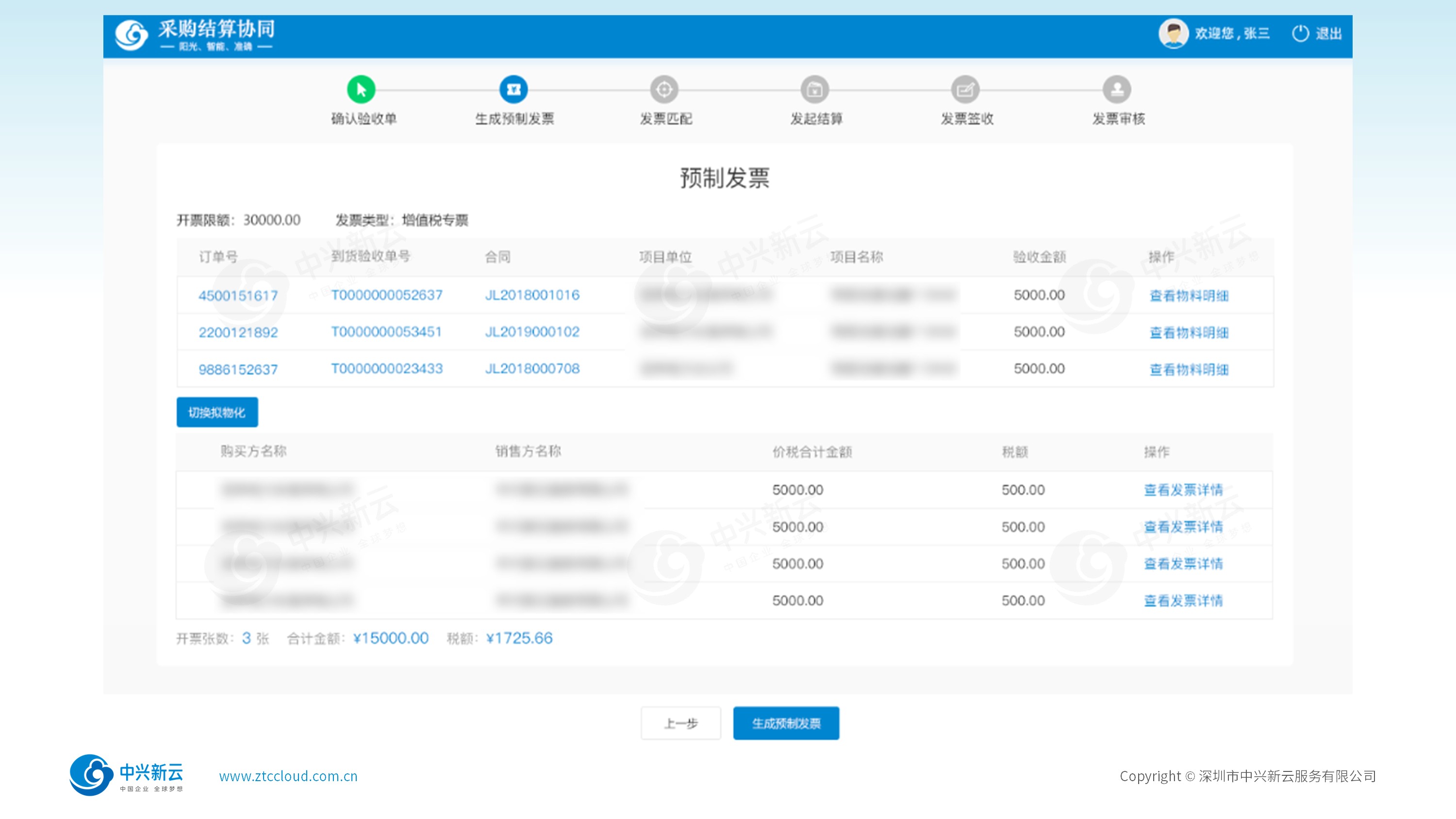Click the 项目名称 column header
This screenshot has width=1456, height=819.
point(856,257)
